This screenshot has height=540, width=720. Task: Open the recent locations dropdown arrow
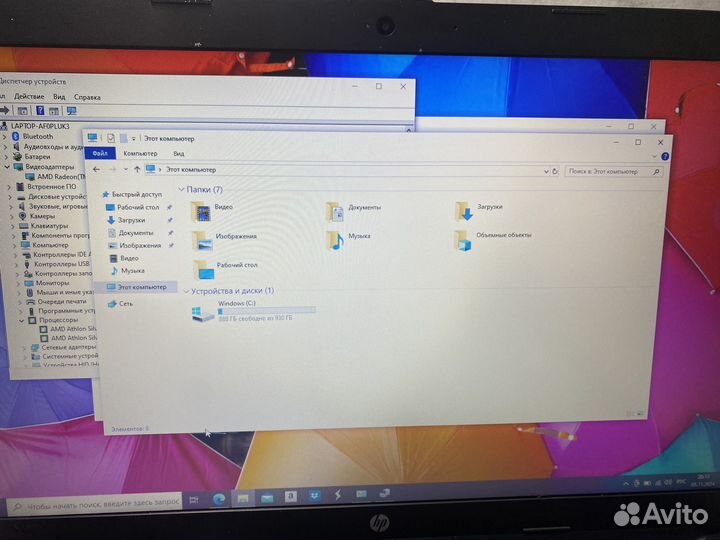tap(125, 169)
